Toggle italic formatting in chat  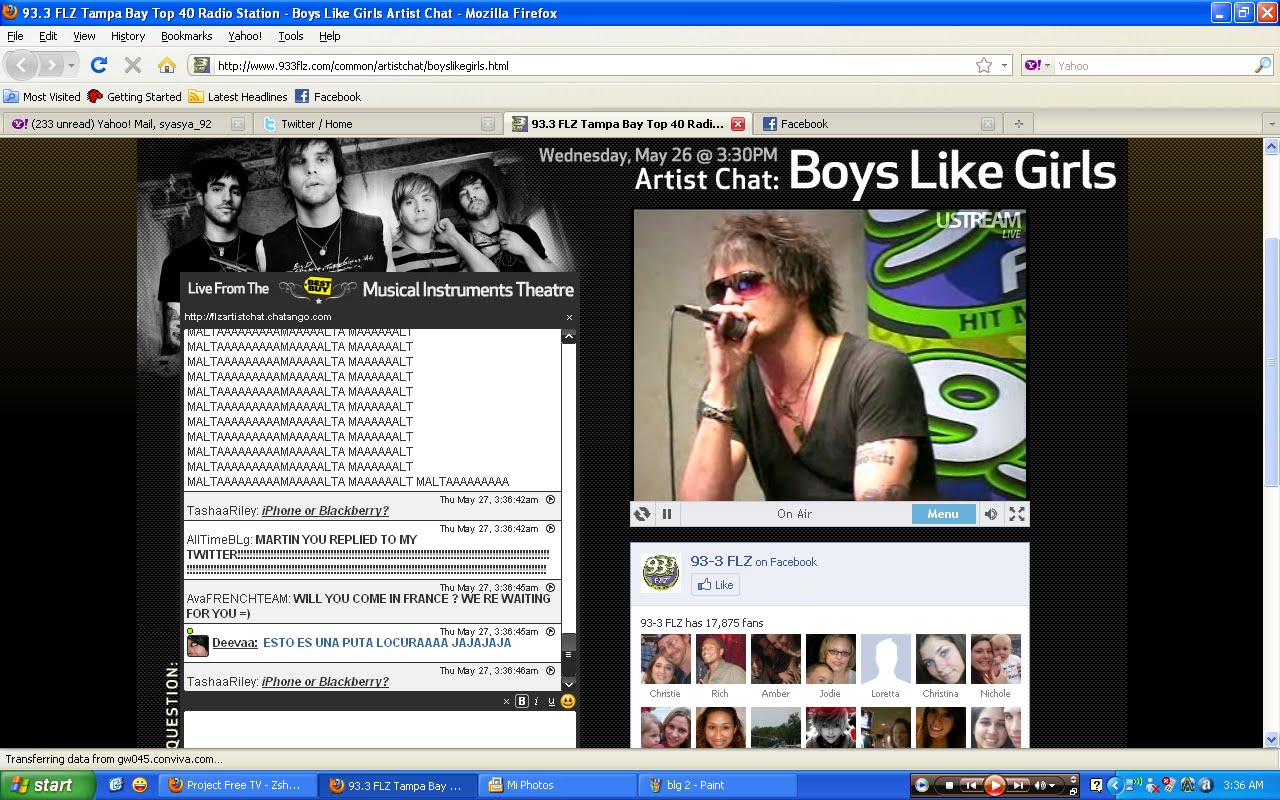tap(537, 702)
